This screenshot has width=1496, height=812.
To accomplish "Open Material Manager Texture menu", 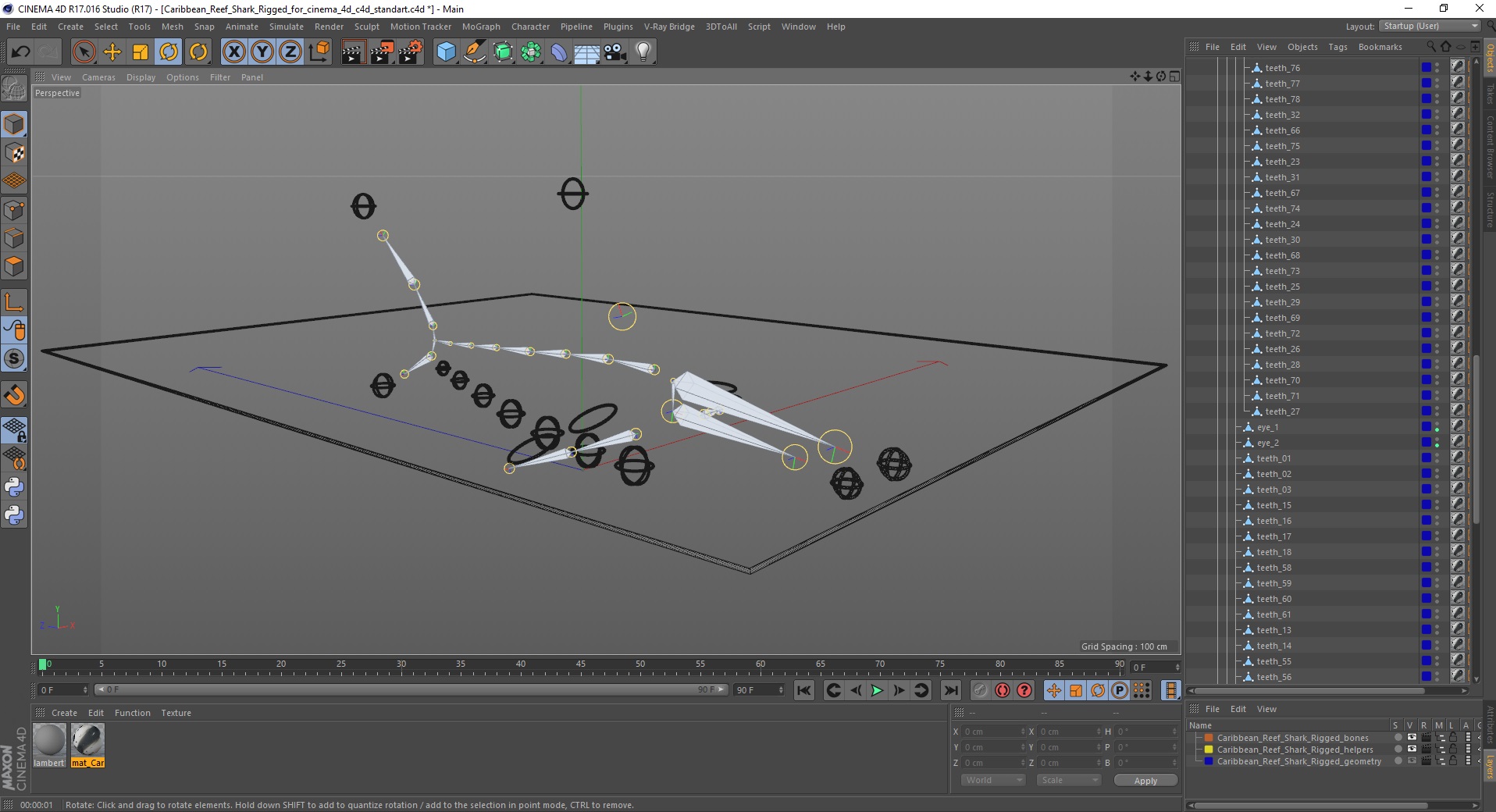I will 176,713.
